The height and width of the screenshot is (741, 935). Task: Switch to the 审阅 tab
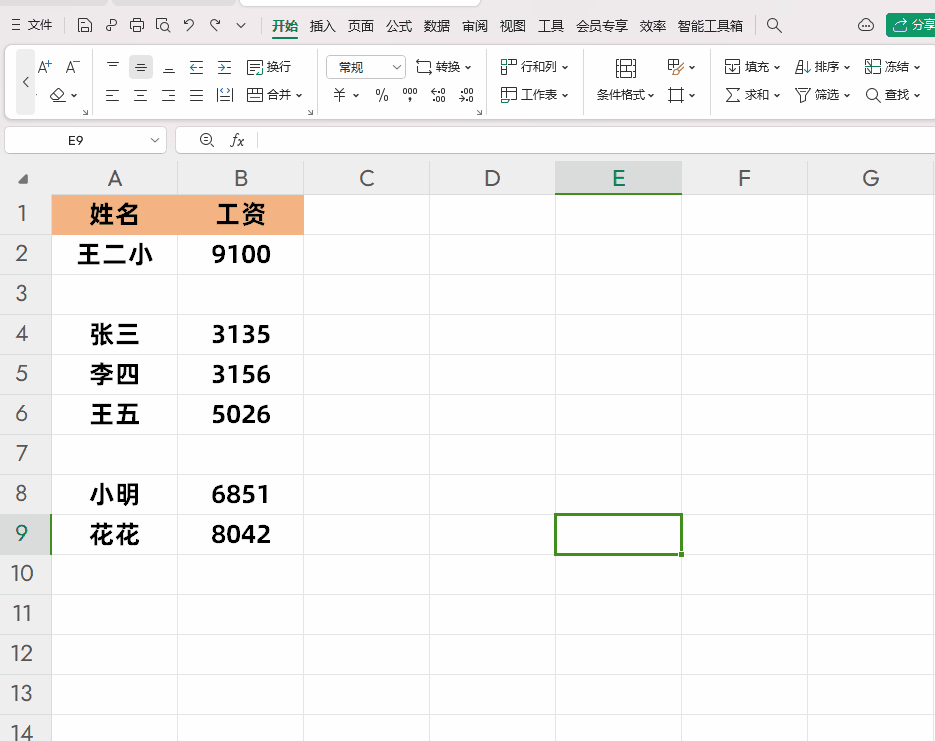475,26
